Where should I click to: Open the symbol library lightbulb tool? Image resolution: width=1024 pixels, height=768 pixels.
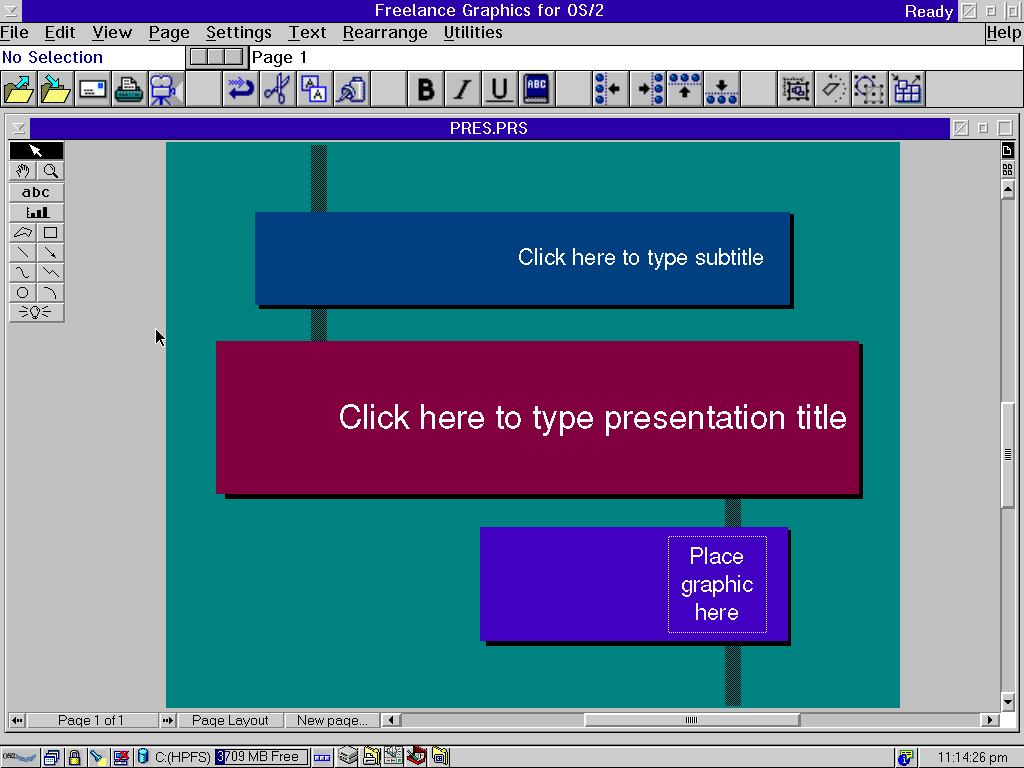[x=37, y=312]
